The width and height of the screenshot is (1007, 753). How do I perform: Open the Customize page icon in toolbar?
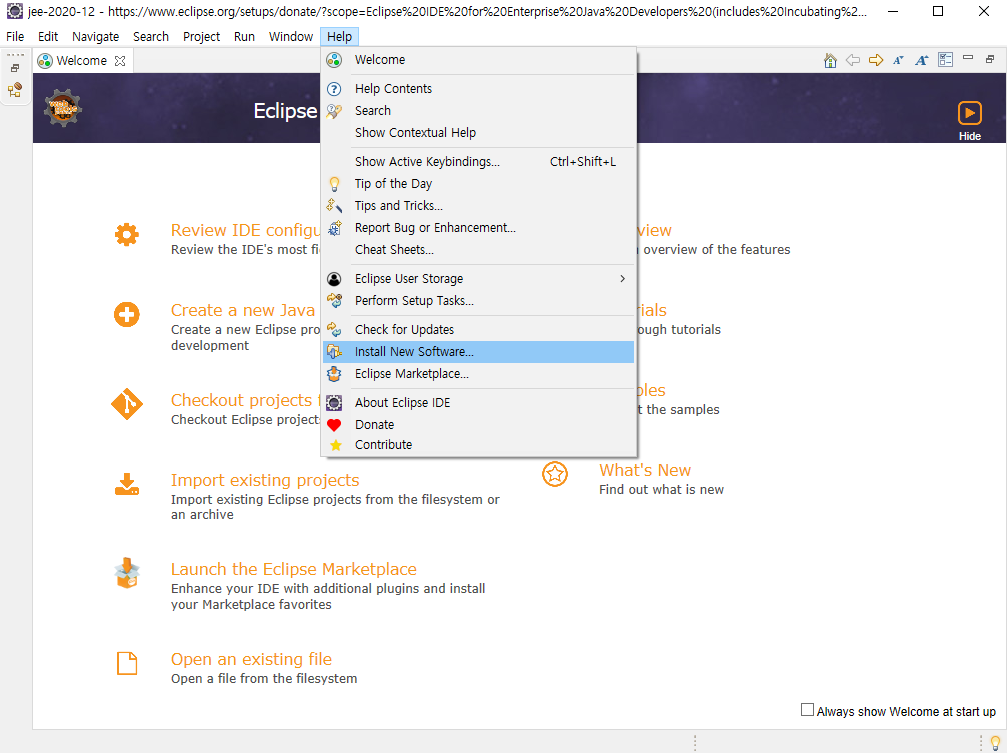click(945, 60)
